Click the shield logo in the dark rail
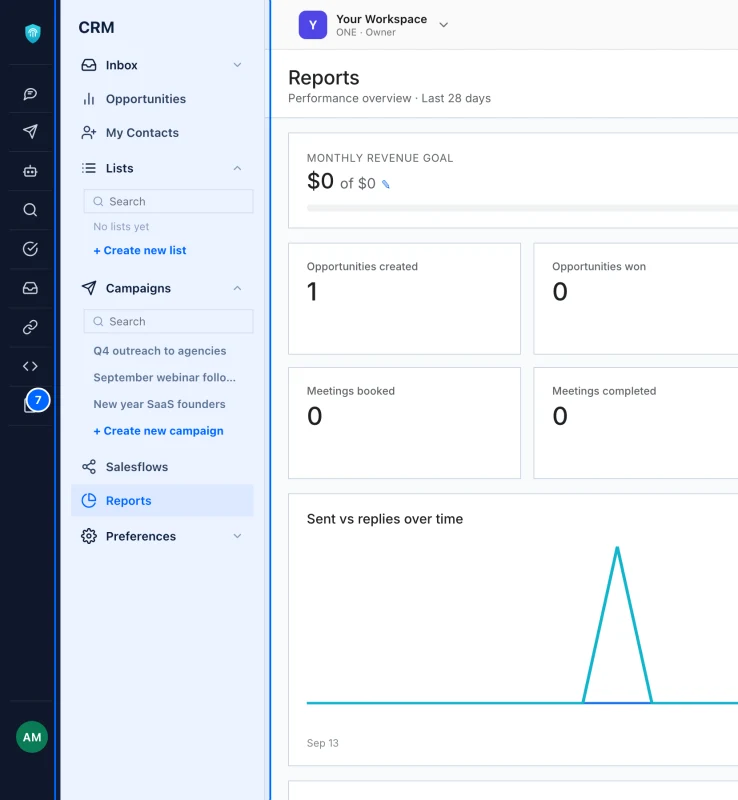 pyautogui.click(x=33, y=33)
